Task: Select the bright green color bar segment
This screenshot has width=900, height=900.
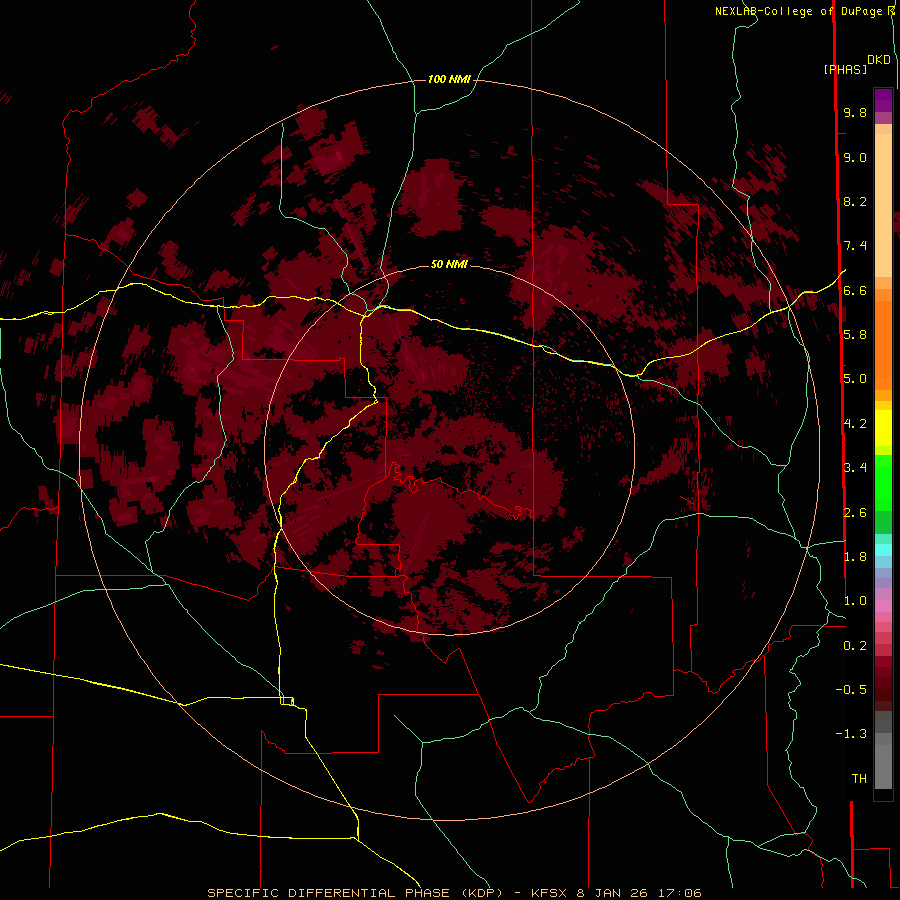Action: tap(883, 483)
